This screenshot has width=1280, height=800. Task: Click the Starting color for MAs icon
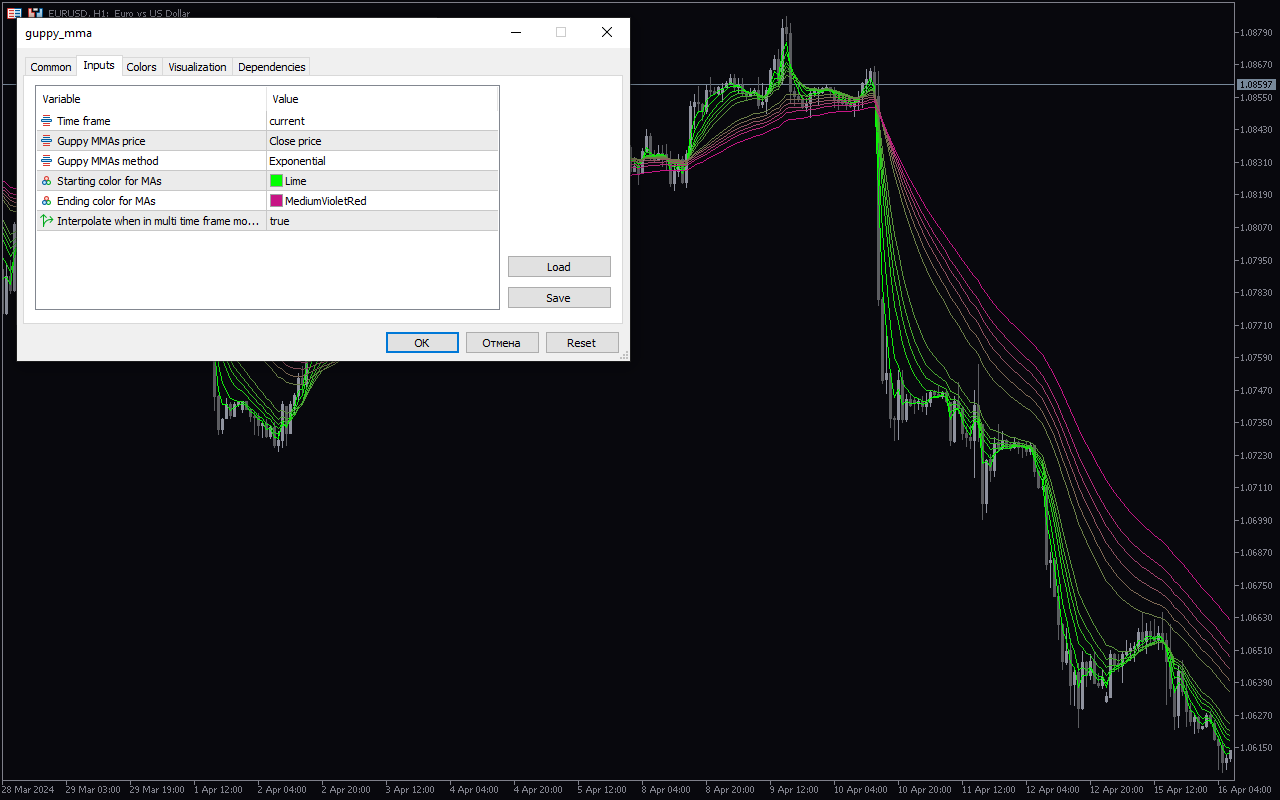coord(47,181)
